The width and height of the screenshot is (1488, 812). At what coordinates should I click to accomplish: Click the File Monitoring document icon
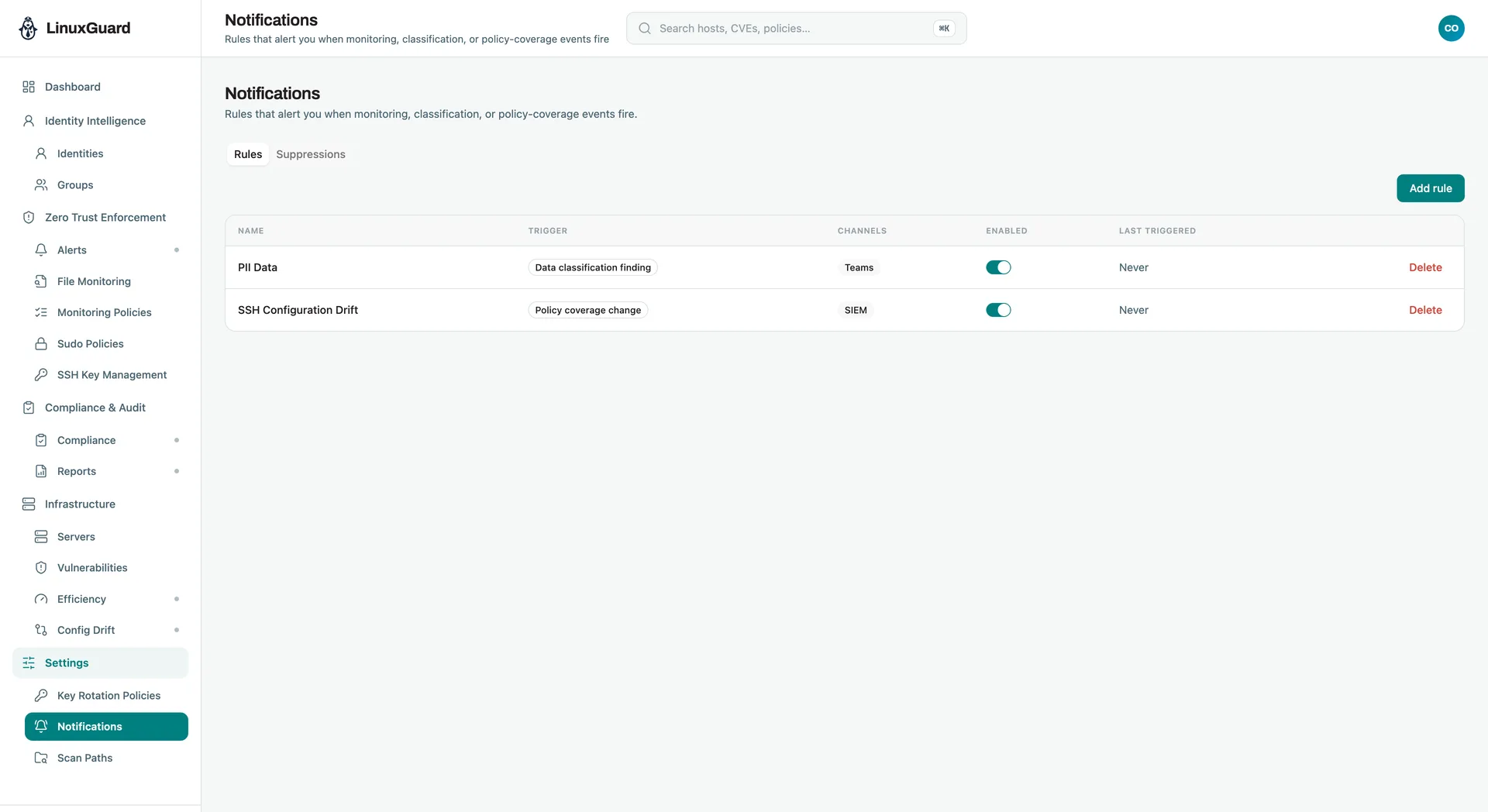point(41,281)
